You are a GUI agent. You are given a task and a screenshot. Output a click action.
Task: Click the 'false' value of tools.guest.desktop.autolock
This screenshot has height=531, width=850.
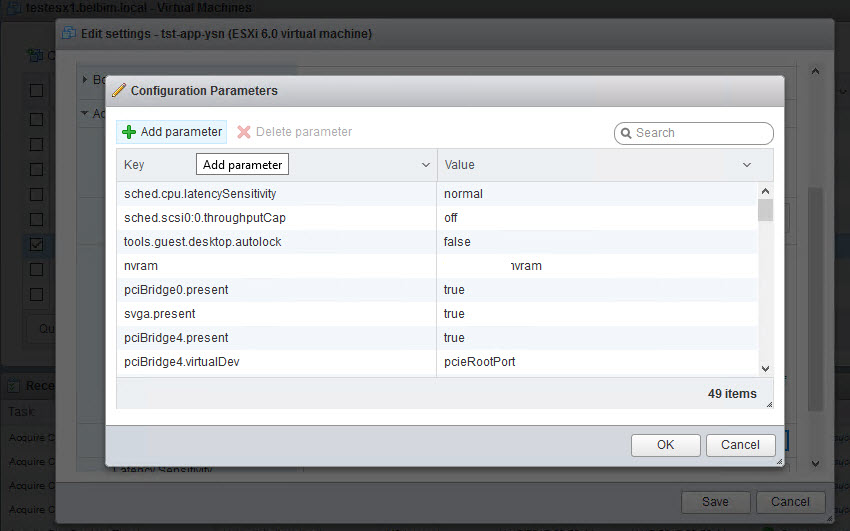pos(458,242)
